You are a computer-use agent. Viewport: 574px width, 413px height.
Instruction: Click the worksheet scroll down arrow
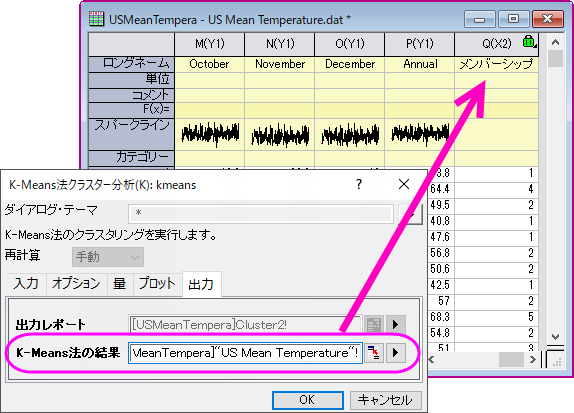[555, 336]
